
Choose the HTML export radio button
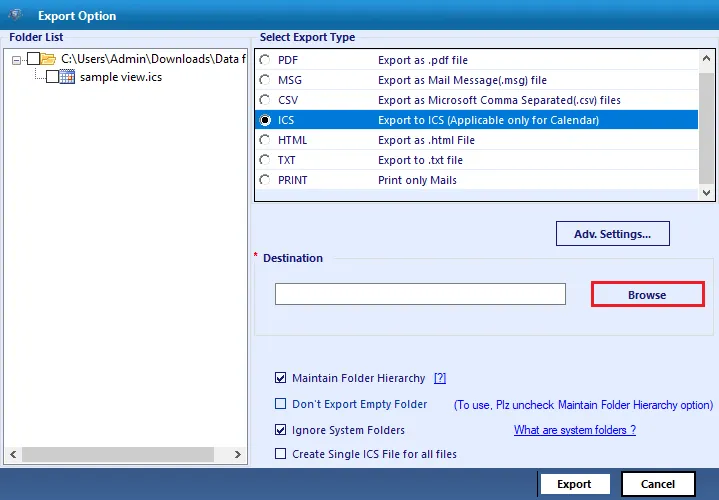pyautogui.click(x=265, y=140)
